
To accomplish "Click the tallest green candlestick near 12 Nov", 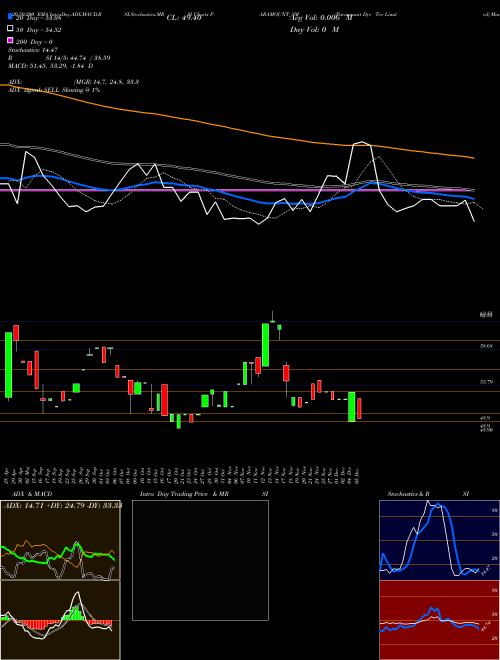I will click(265, 345).
